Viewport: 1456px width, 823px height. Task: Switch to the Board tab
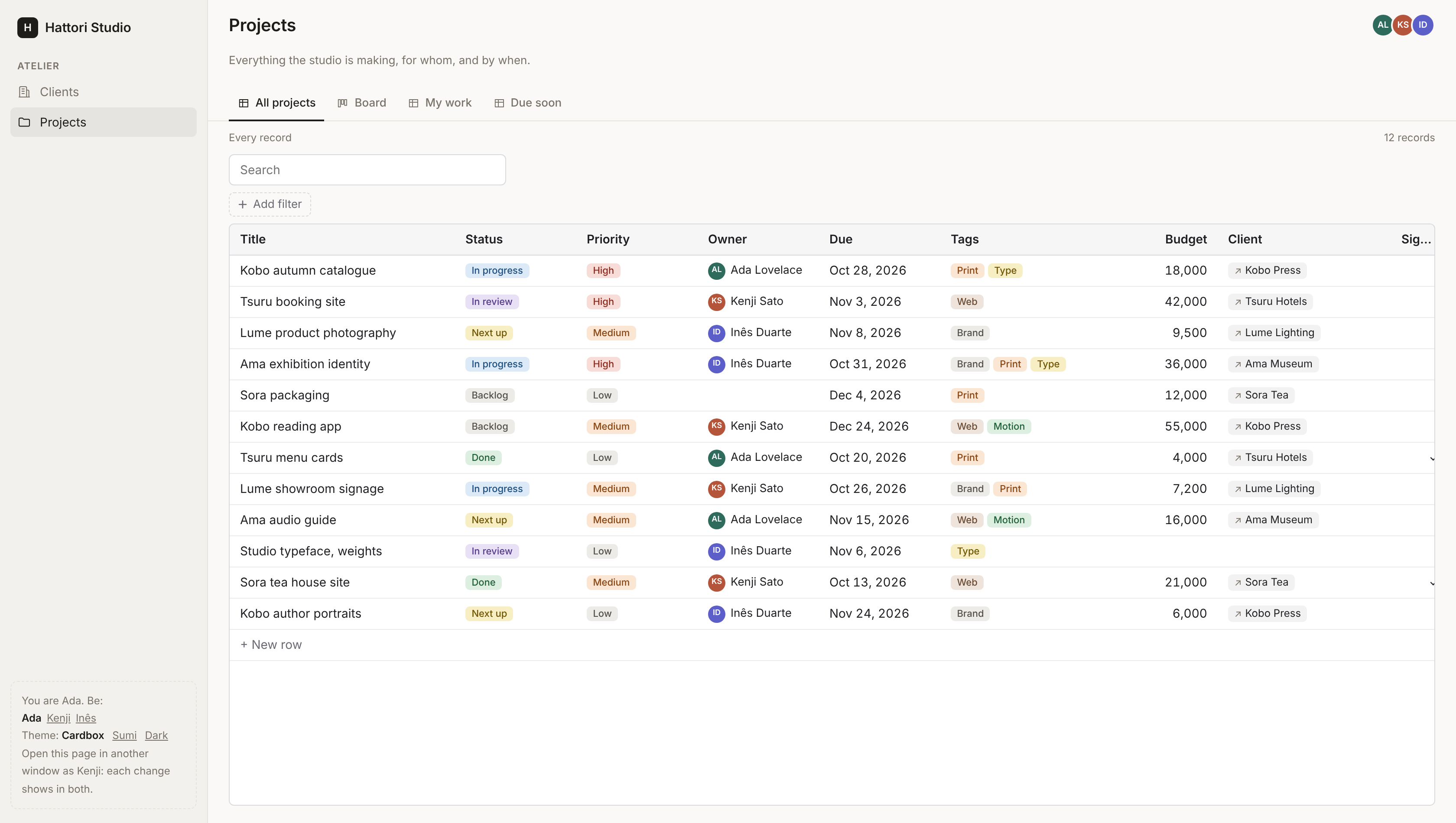click(362, 103)
